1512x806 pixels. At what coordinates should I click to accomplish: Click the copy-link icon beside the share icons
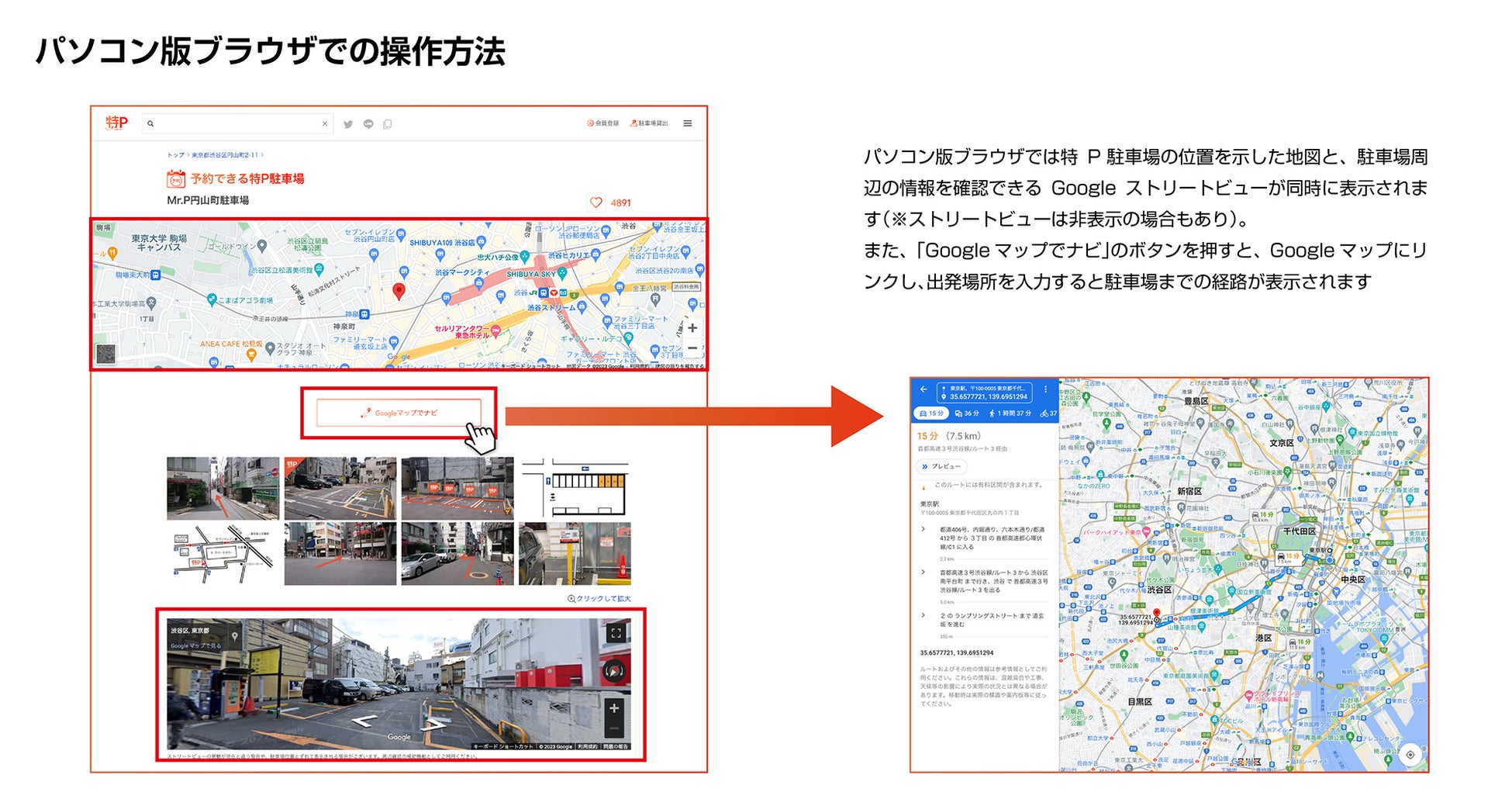pyautogui.click(x=388, y=124)
